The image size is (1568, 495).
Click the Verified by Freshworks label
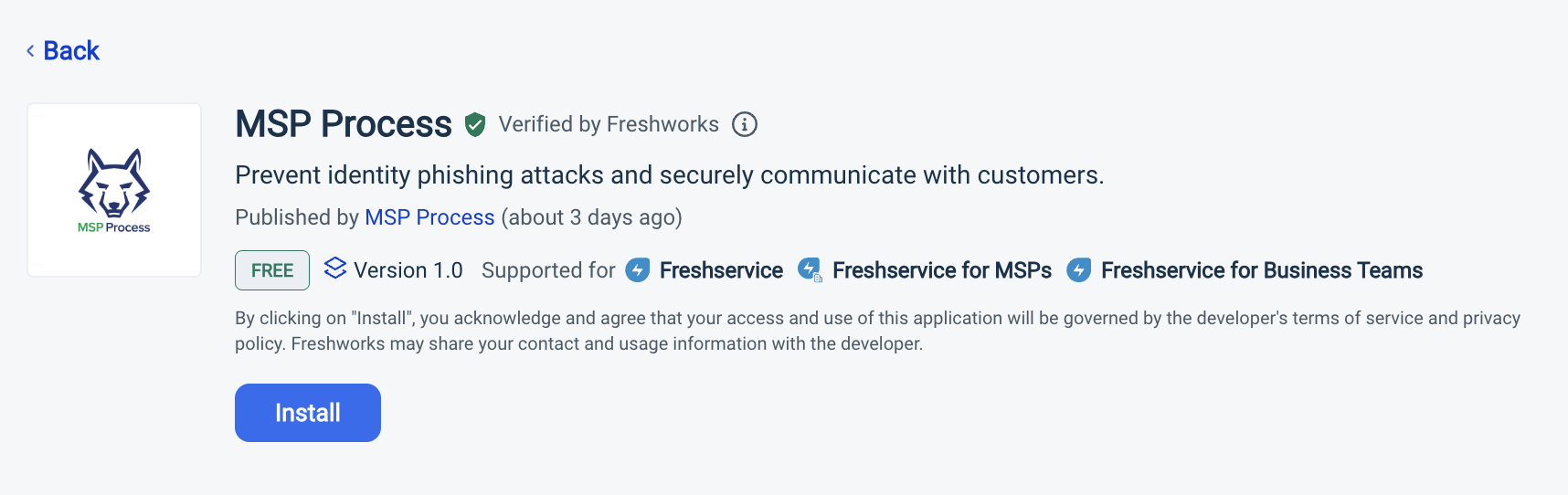coord(609,124)
